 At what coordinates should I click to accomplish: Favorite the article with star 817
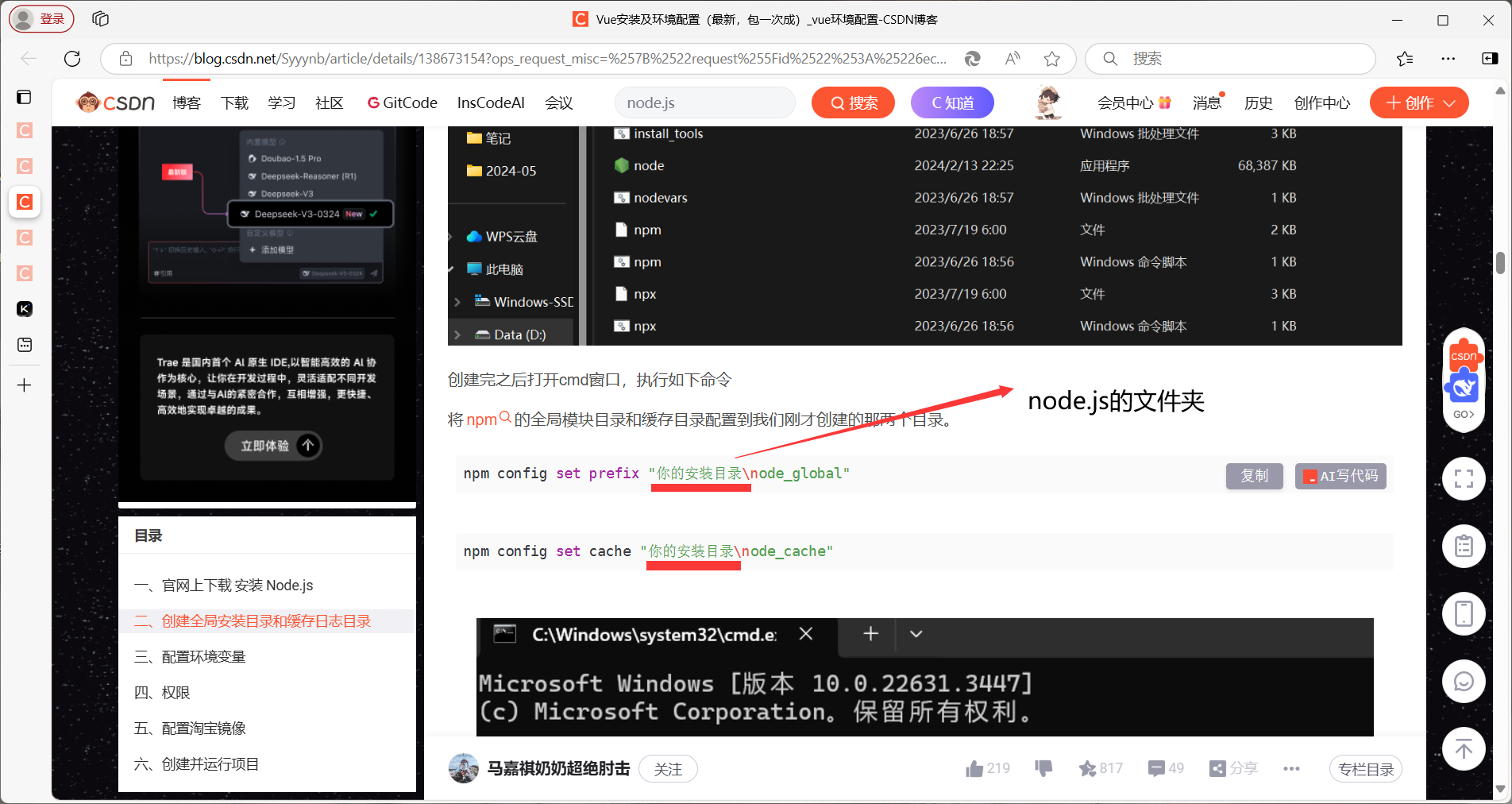click(1101, 768)
